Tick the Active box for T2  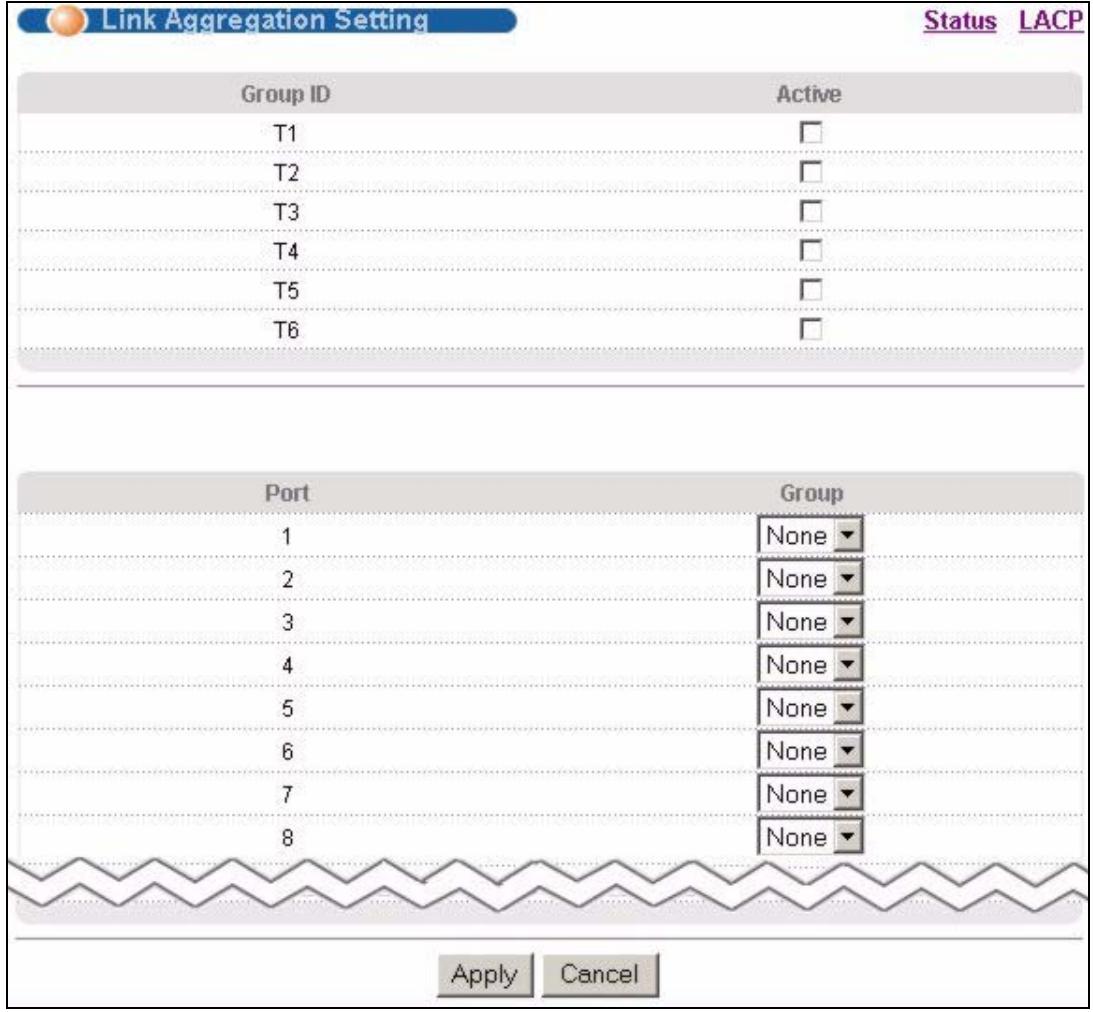coord(811,171)
